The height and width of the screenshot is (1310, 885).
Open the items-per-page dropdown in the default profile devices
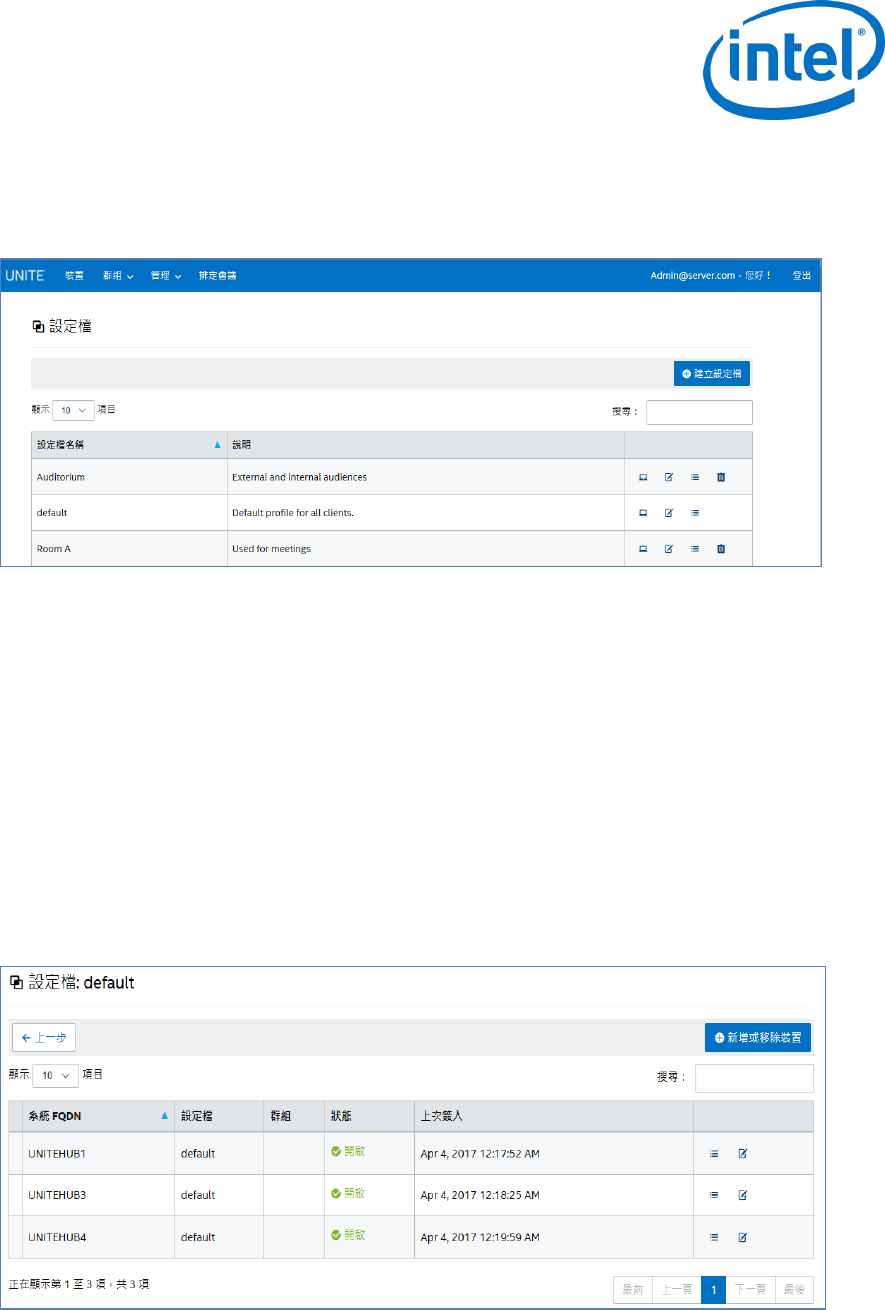[55, 1075]
